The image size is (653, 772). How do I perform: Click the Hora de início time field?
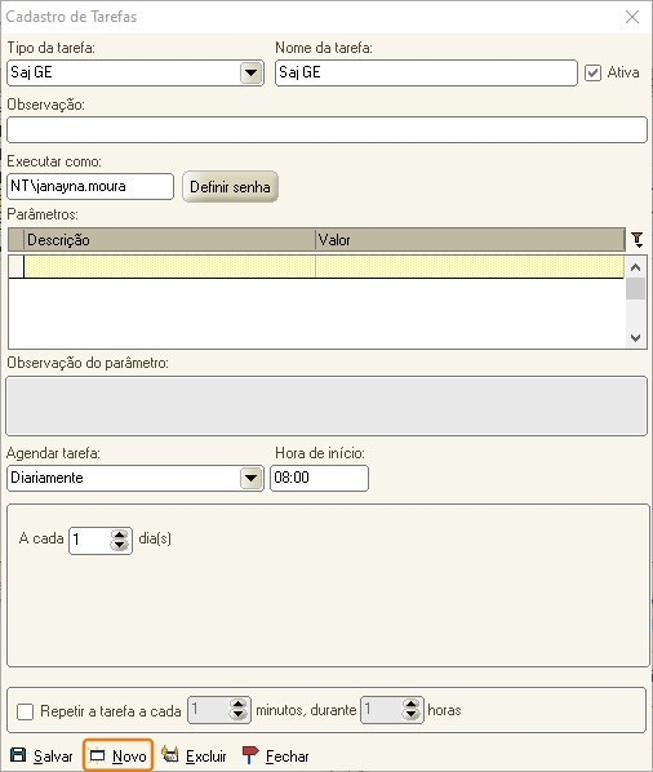click(x=319, y=478)
